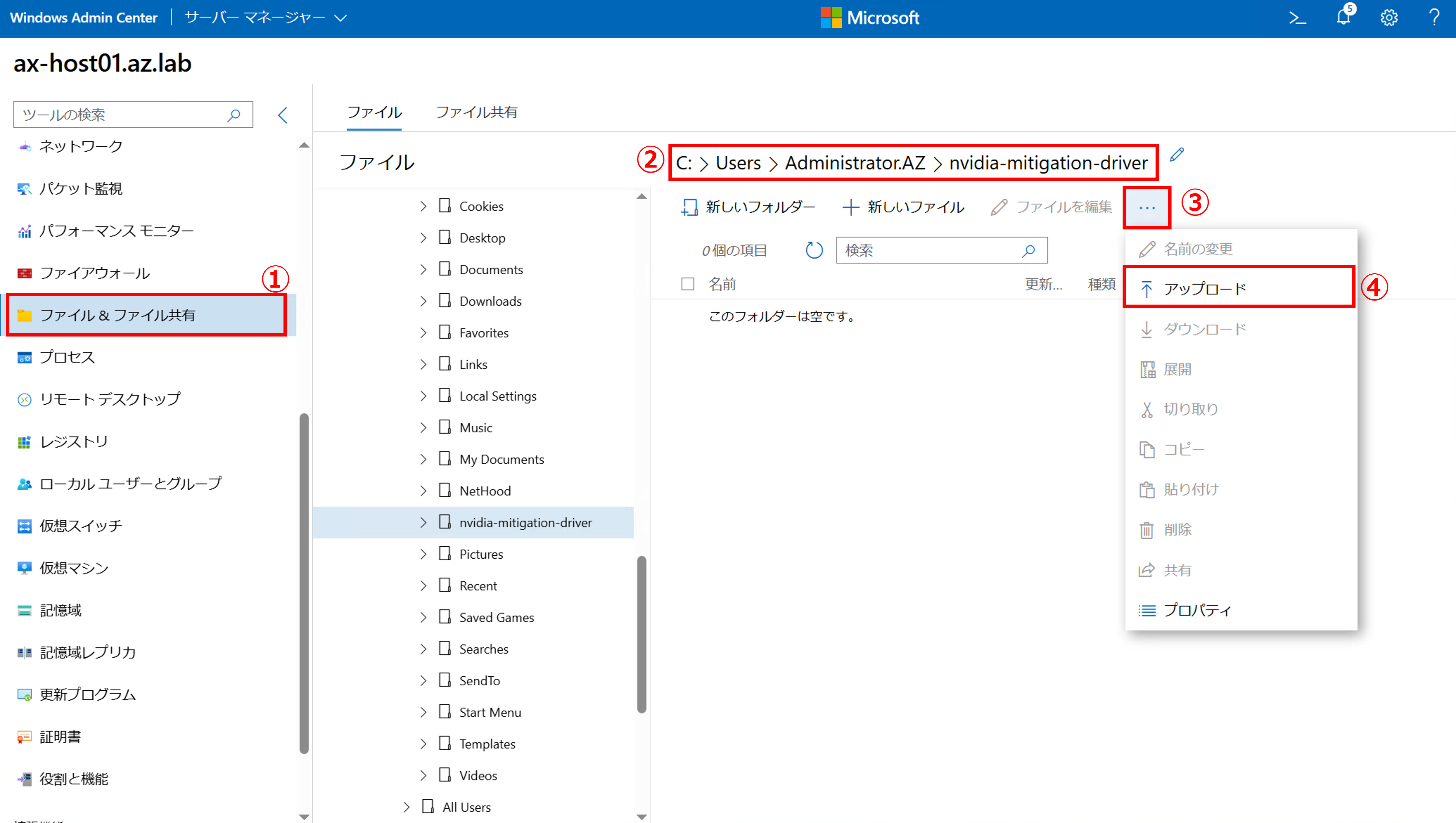The image size is (1456, 823).
Task: Go to the C: breadcrumb
Action: tap(684, 163)
